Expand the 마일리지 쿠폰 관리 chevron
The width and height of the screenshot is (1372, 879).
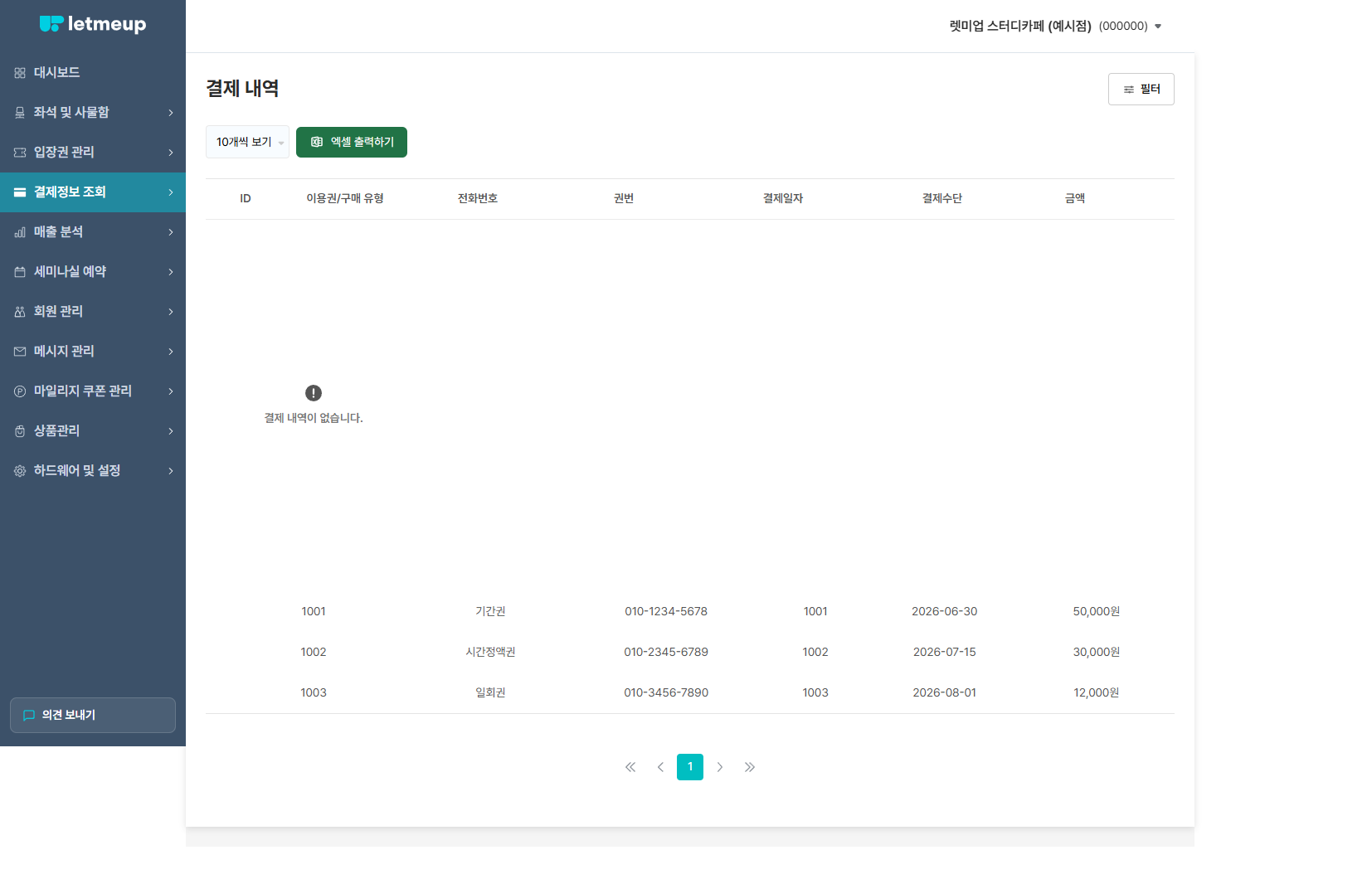pos(171,391)
